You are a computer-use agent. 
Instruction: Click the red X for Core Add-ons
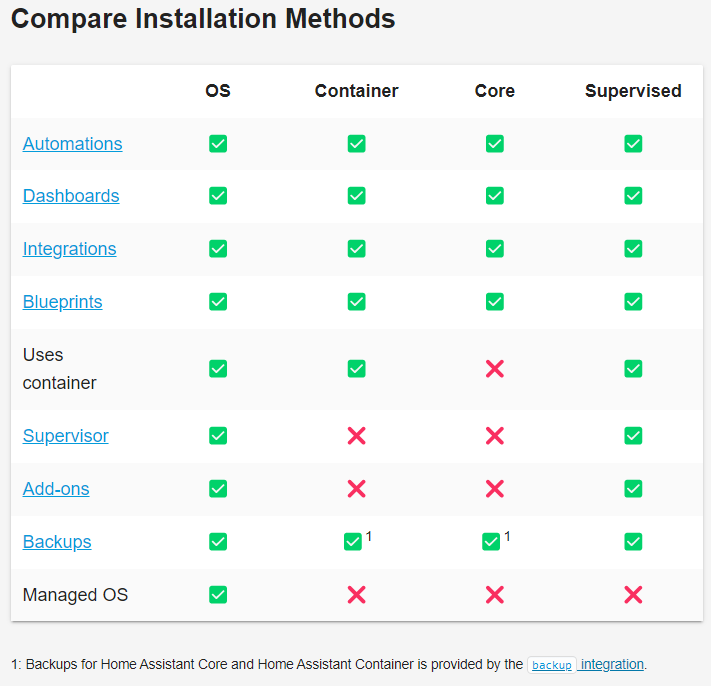tap(495, 489)
